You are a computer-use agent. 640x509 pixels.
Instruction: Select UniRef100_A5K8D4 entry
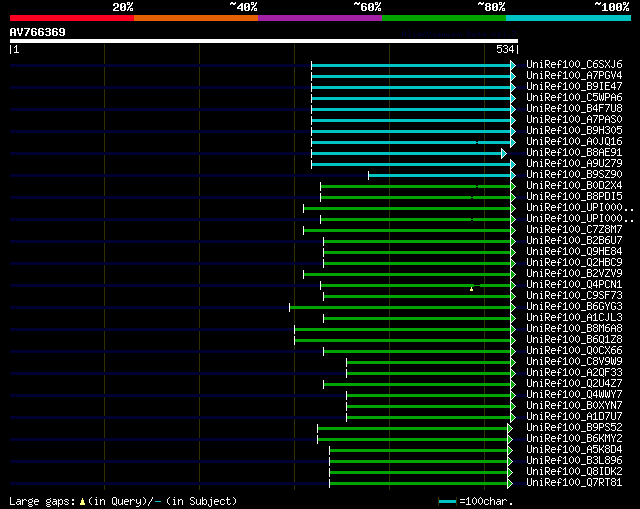(574, 450)
